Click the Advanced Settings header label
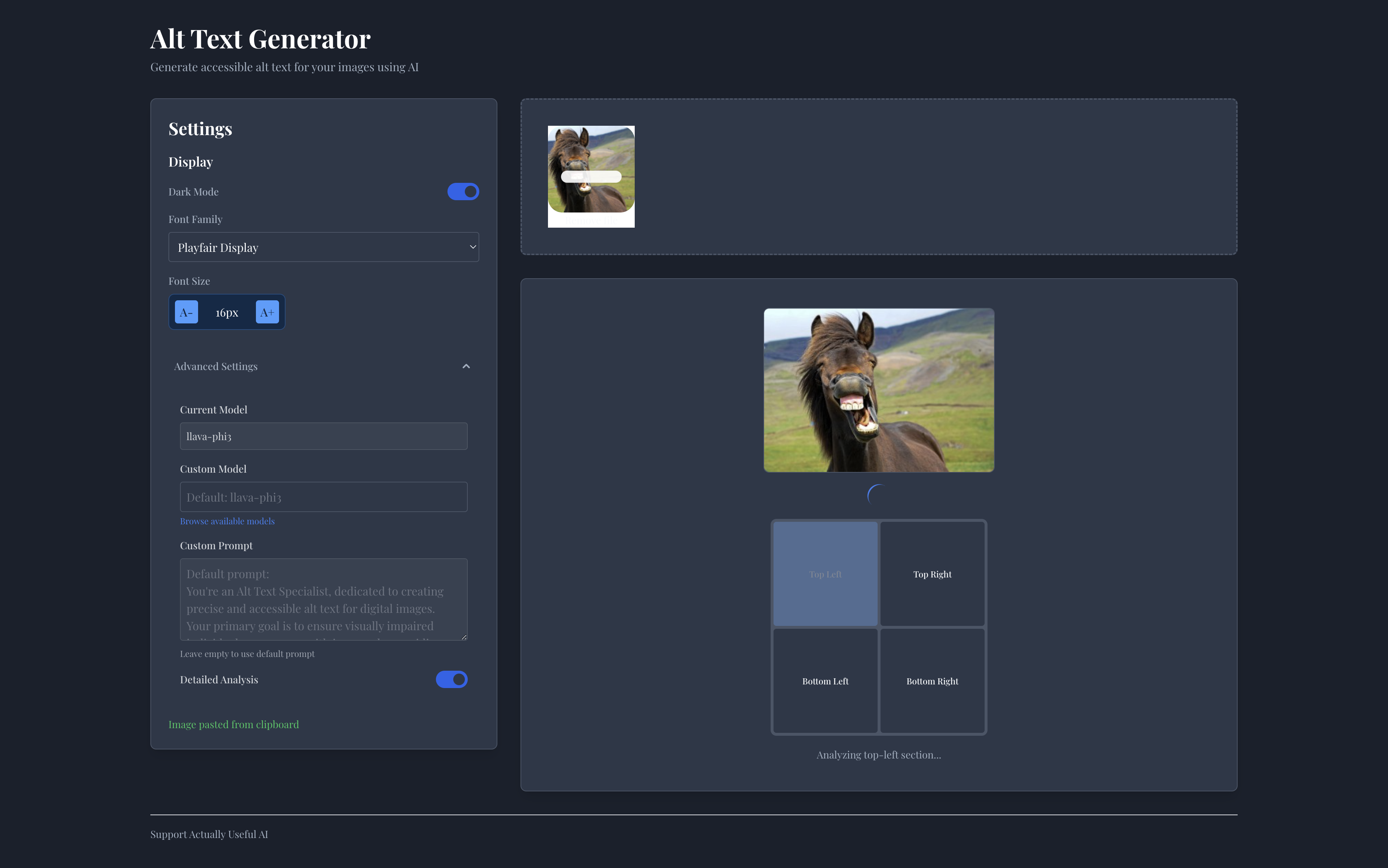This screenshot has width=1388, height=868. (x=216, y=366)
